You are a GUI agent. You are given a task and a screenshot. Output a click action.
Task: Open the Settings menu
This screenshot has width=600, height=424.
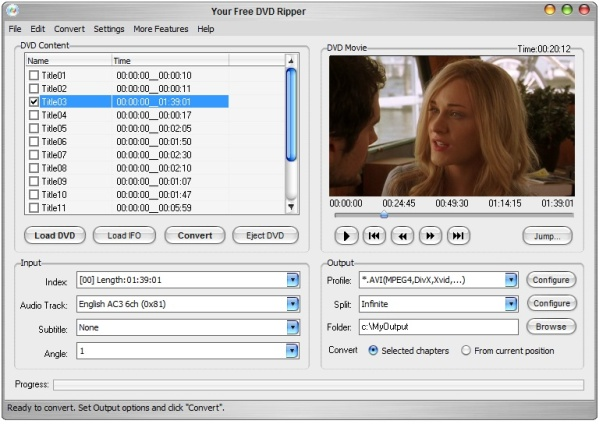tap(109, 29)
